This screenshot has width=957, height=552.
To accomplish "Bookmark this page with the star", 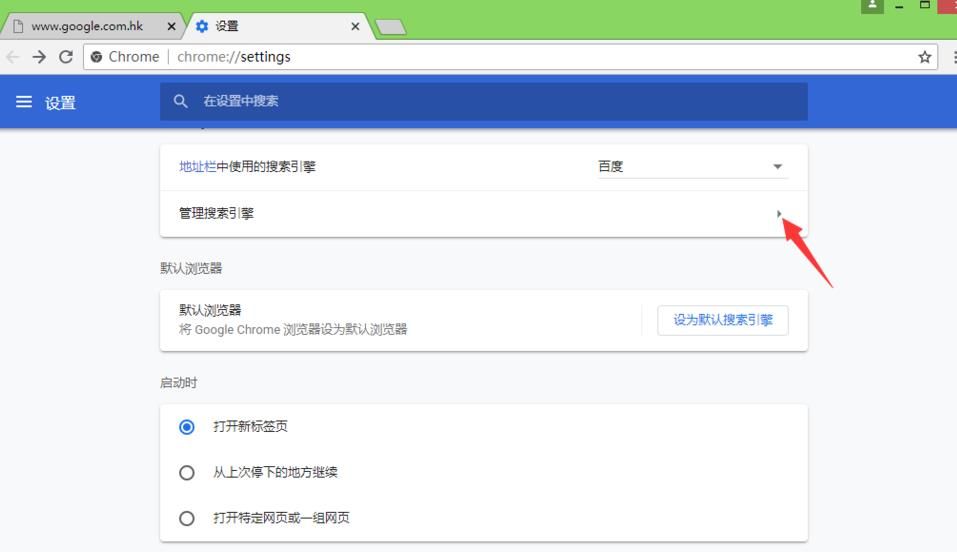I will coord(925,57).
